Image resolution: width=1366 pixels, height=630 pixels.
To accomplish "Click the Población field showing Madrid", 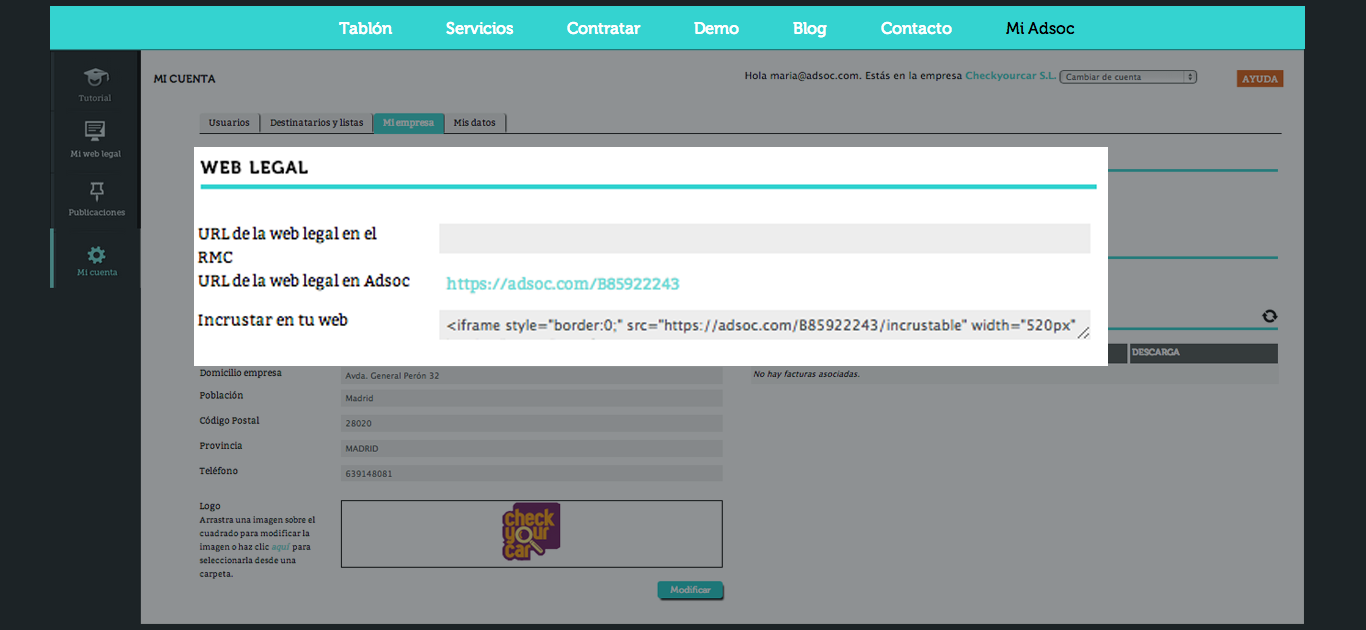I will [531, 398].
